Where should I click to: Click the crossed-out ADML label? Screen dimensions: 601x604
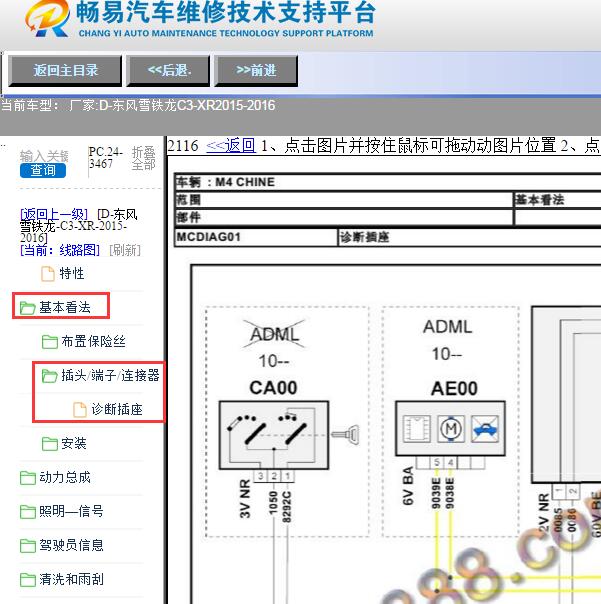[x=274, y=334]
